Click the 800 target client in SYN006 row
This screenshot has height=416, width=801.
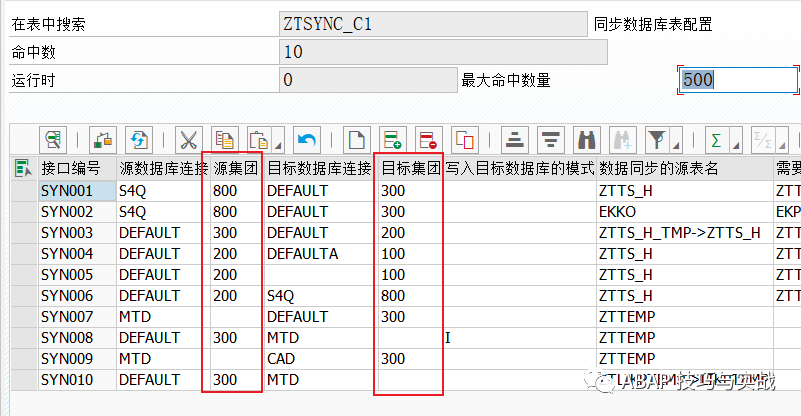click(411, 295)
